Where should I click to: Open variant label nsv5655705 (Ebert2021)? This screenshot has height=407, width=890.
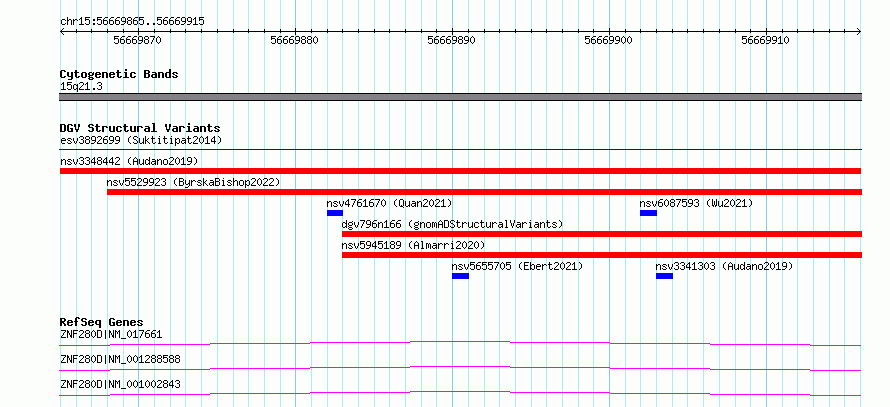click(517, 266)
